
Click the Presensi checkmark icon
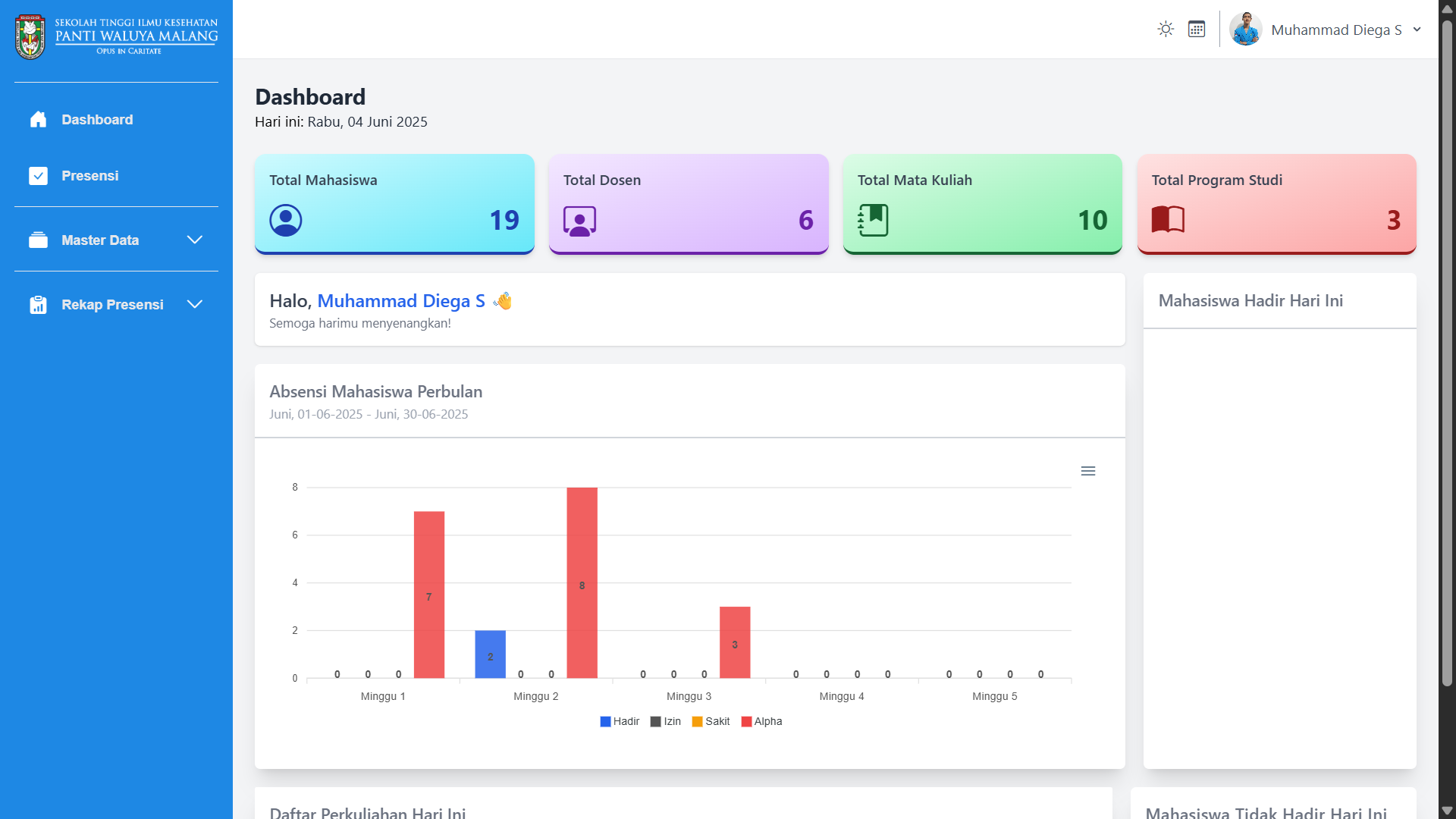pos(38,176)
